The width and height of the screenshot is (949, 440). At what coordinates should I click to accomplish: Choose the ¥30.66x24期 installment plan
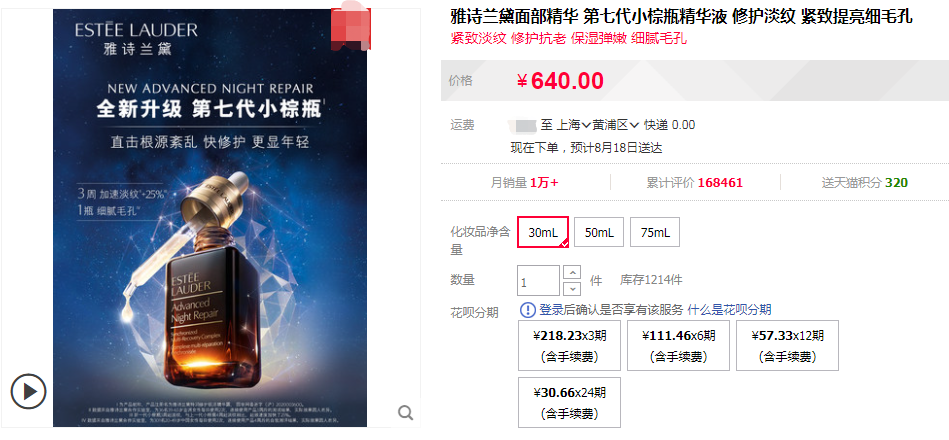(569, 402)
